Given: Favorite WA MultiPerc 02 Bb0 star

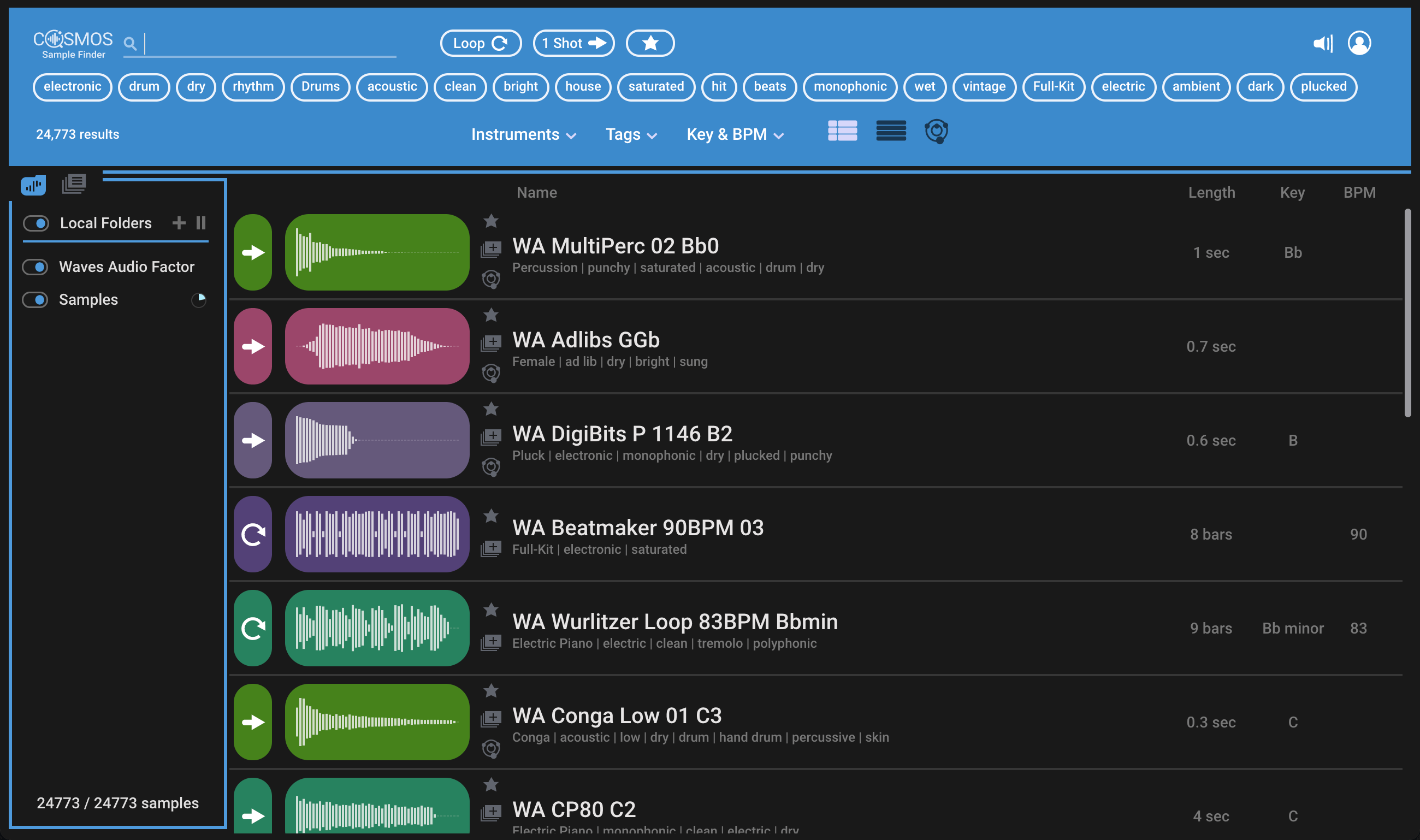Looking at the screenshot, I should tap(490, 221).
